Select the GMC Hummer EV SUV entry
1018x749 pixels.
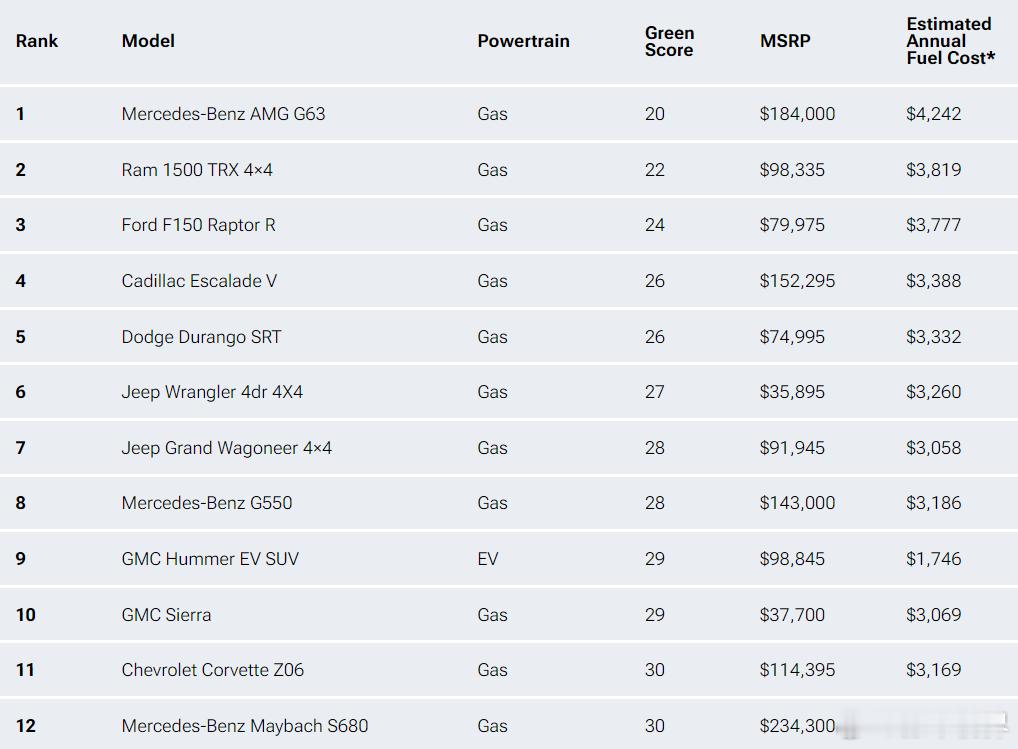coord(210,559)
